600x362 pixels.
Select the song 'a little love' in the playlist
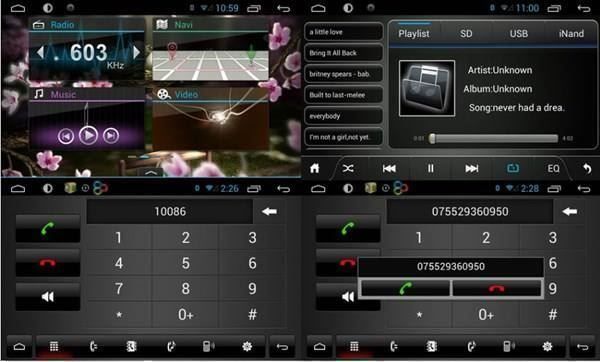coord(344,32)
